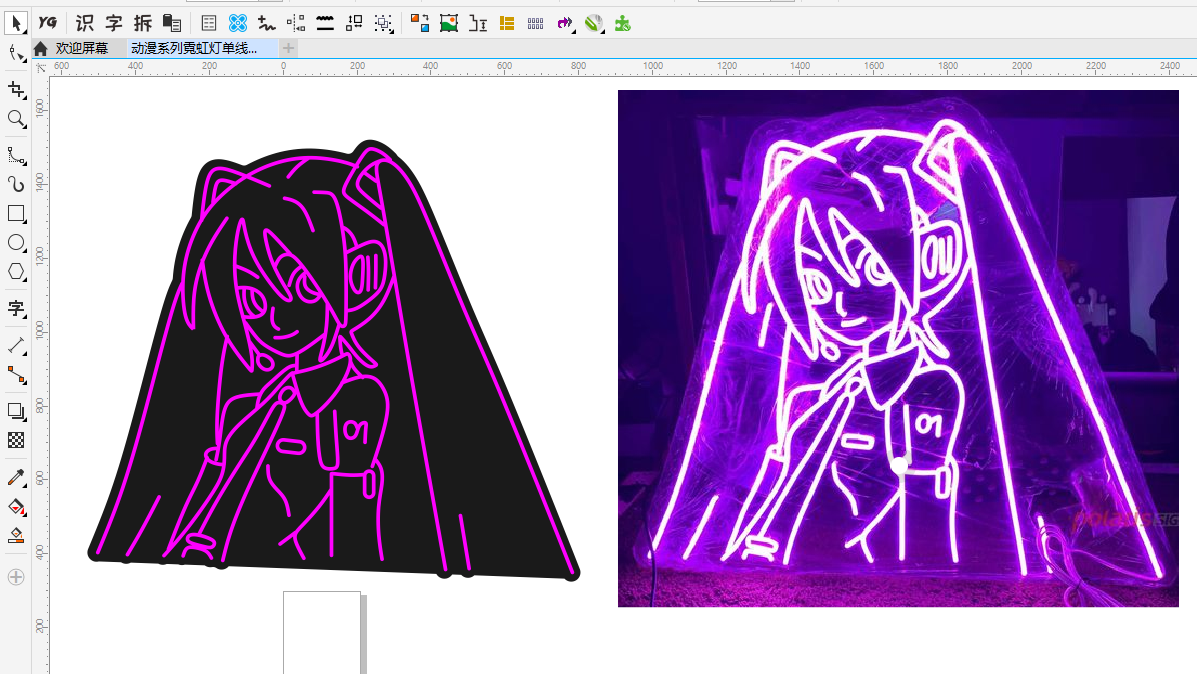Select the Ellipse tool
Viewport: 1197px width, 674px height.
pos(16,243)
